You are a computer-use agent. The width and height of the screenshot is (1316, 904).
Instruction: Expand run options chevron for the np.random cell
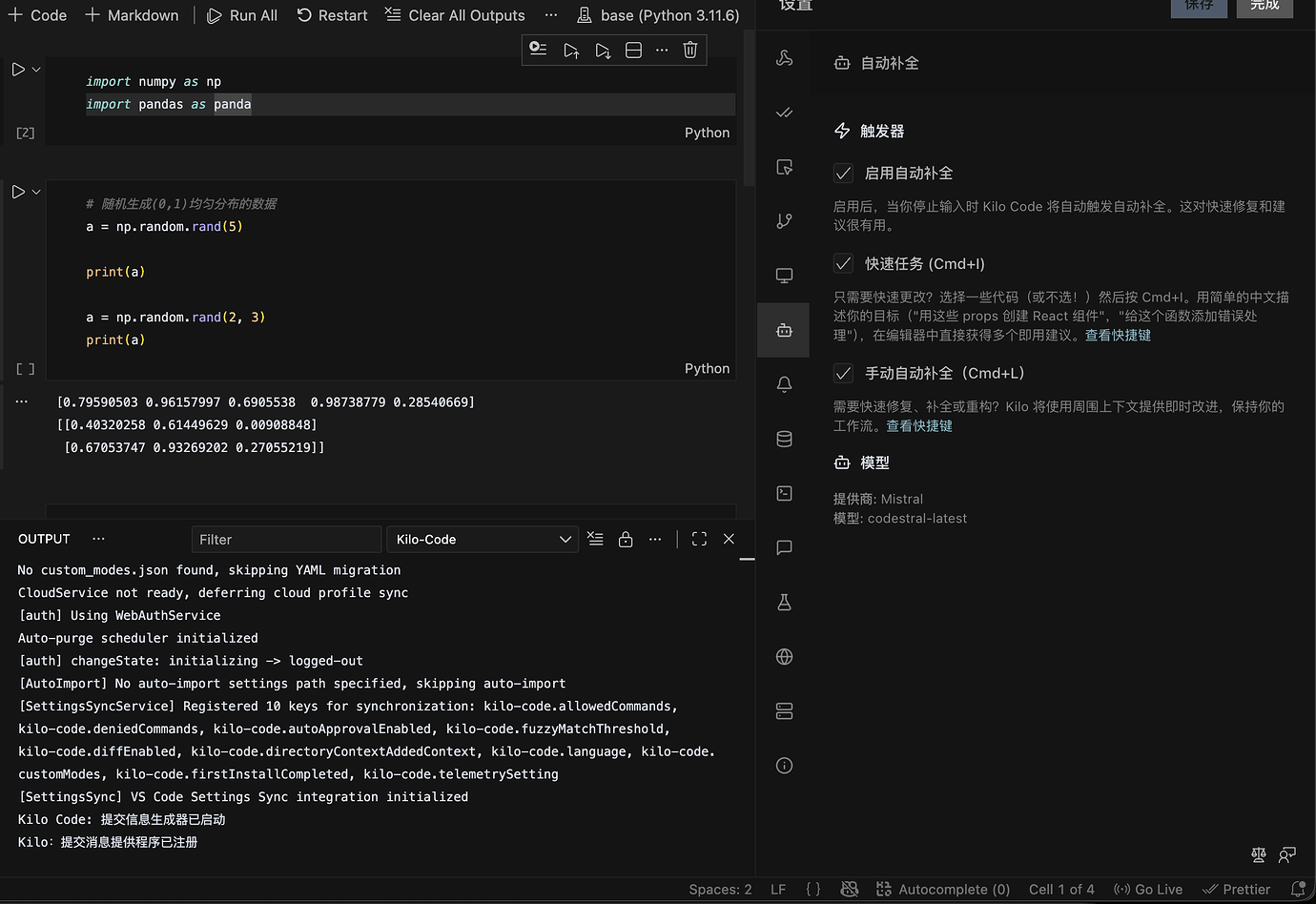click(36, 192)
